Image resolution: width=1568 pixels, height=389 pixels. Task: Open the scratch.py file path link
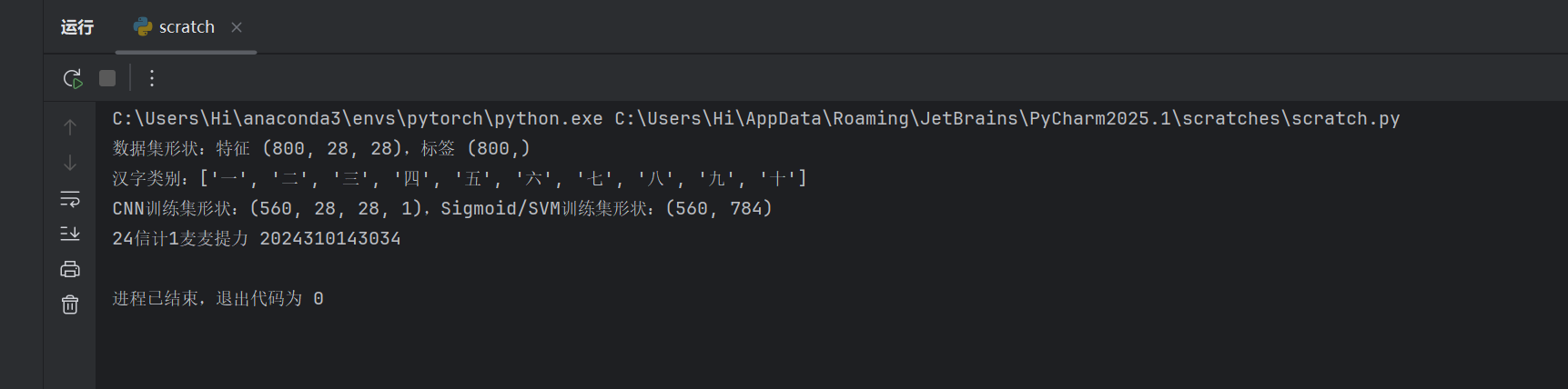pyautogui.click(x=1007, y=119)
